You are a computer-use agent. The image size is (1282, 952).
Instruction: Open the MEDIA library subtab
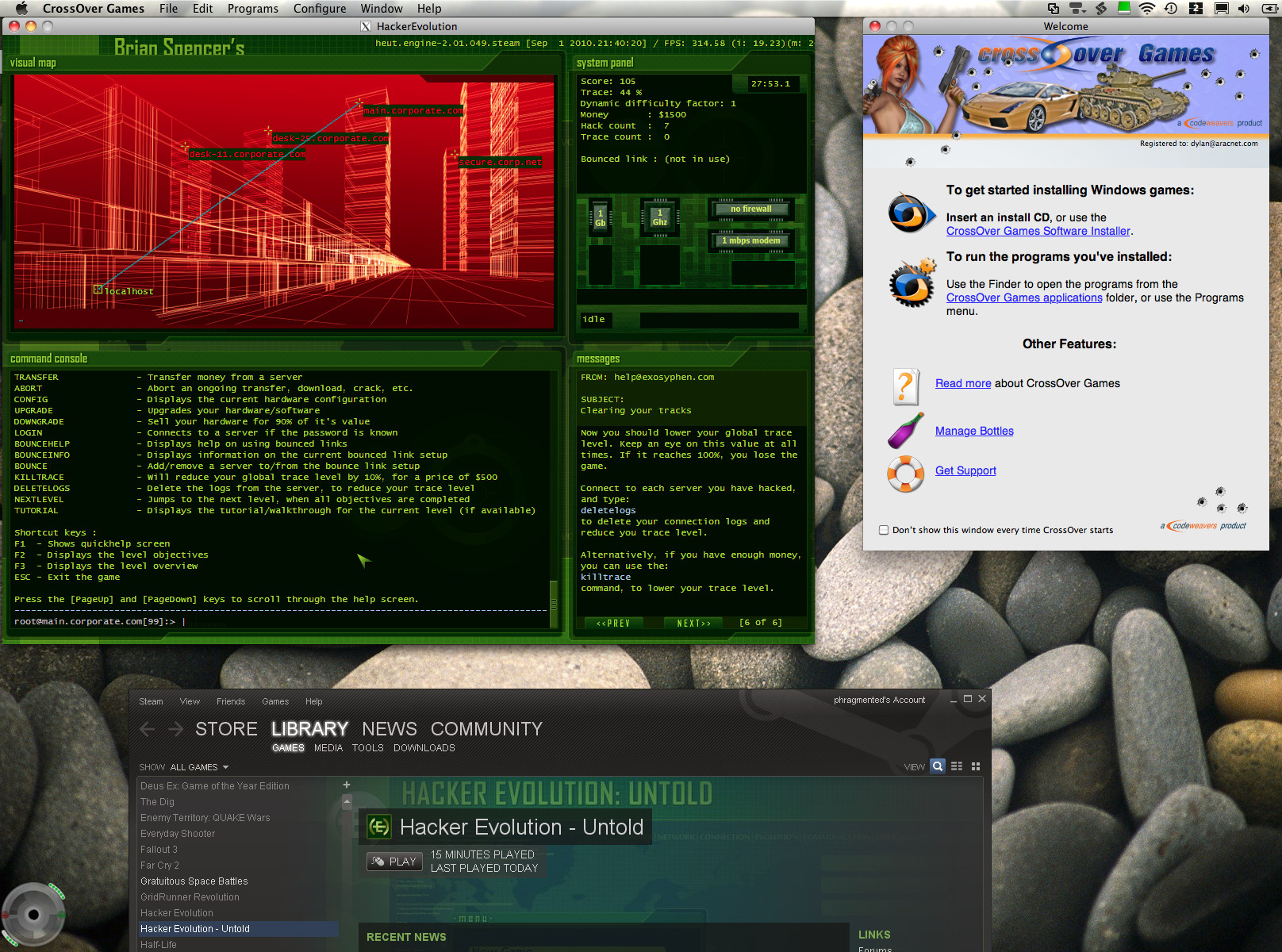pyautogui.click(x=328, y=747)
